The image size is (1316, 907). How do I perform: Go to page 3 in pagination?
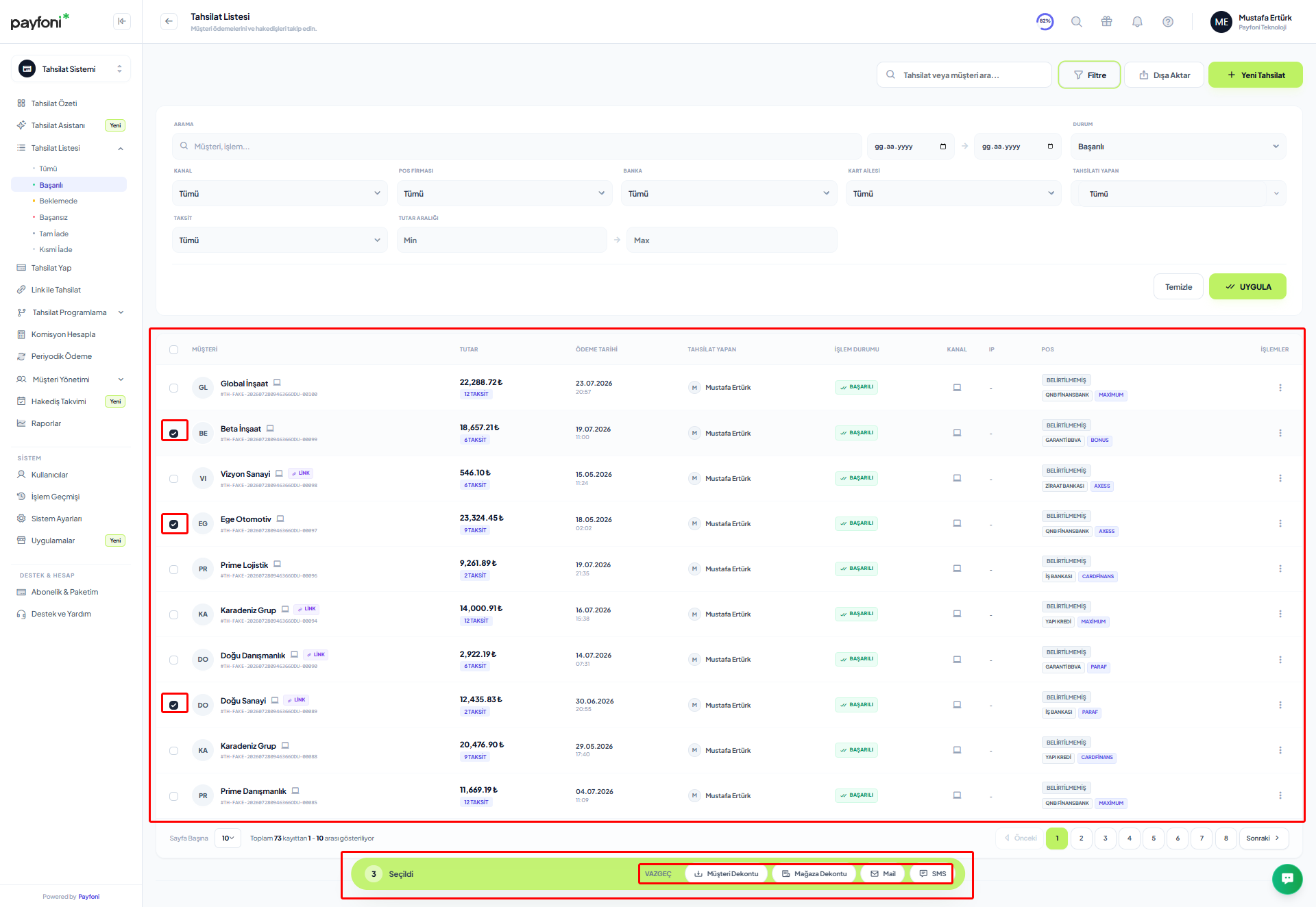tap(1105, 838)
